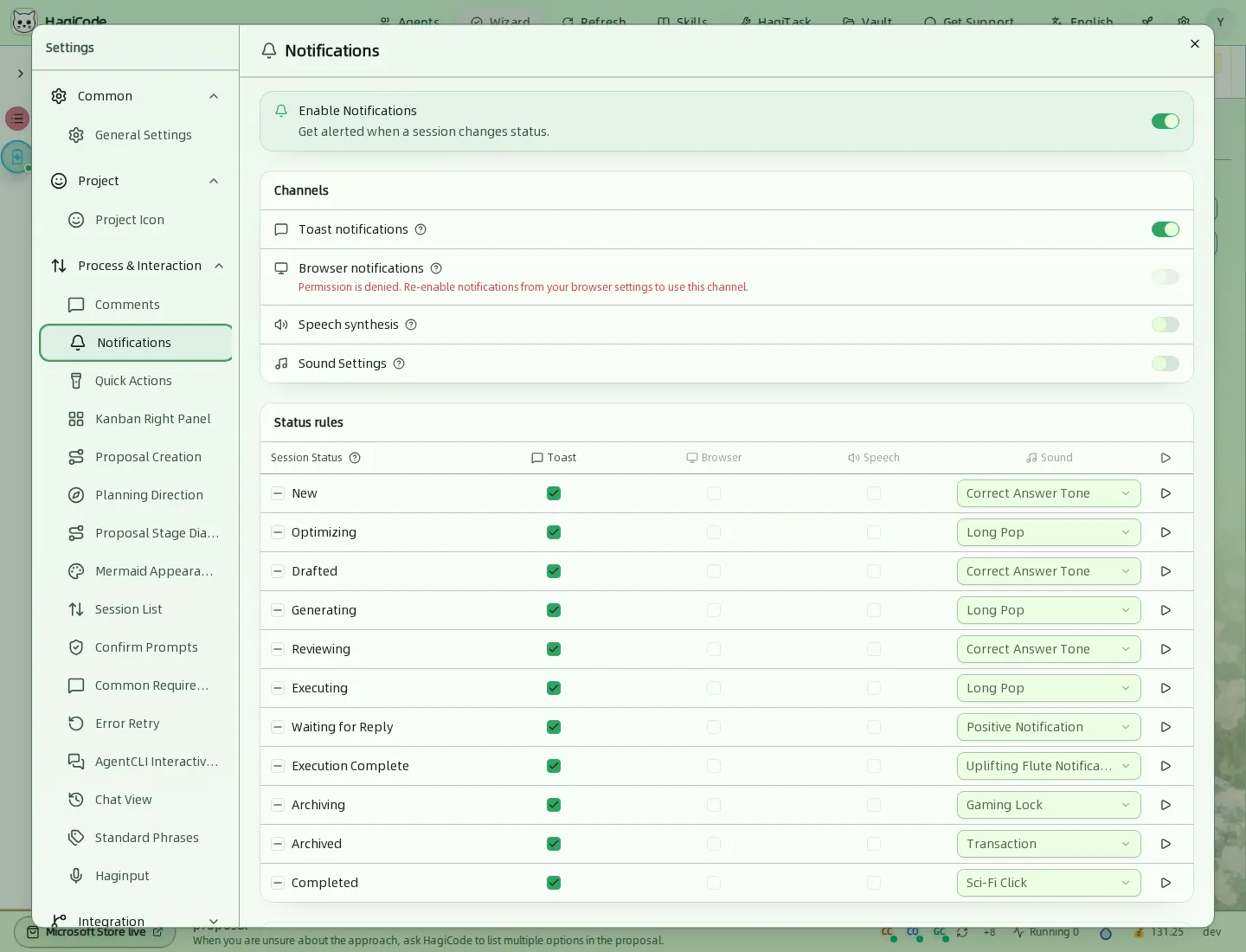This screenshot has height=952, width=1246.
Task: Open the Speech synthesis help tooltip icon
Action: click(x=411, y=325)
